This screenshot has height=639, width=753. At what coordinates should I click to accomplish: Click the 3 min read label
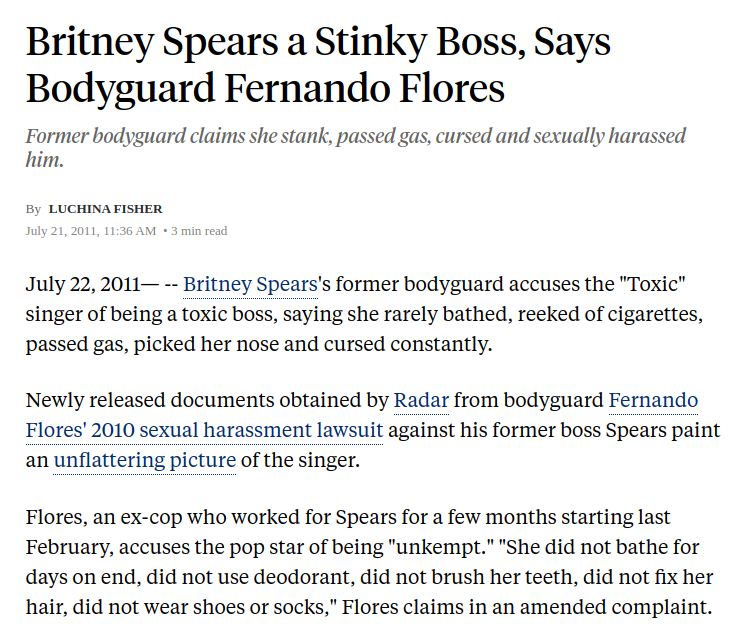pyautogui.click(x=199, y=231)
